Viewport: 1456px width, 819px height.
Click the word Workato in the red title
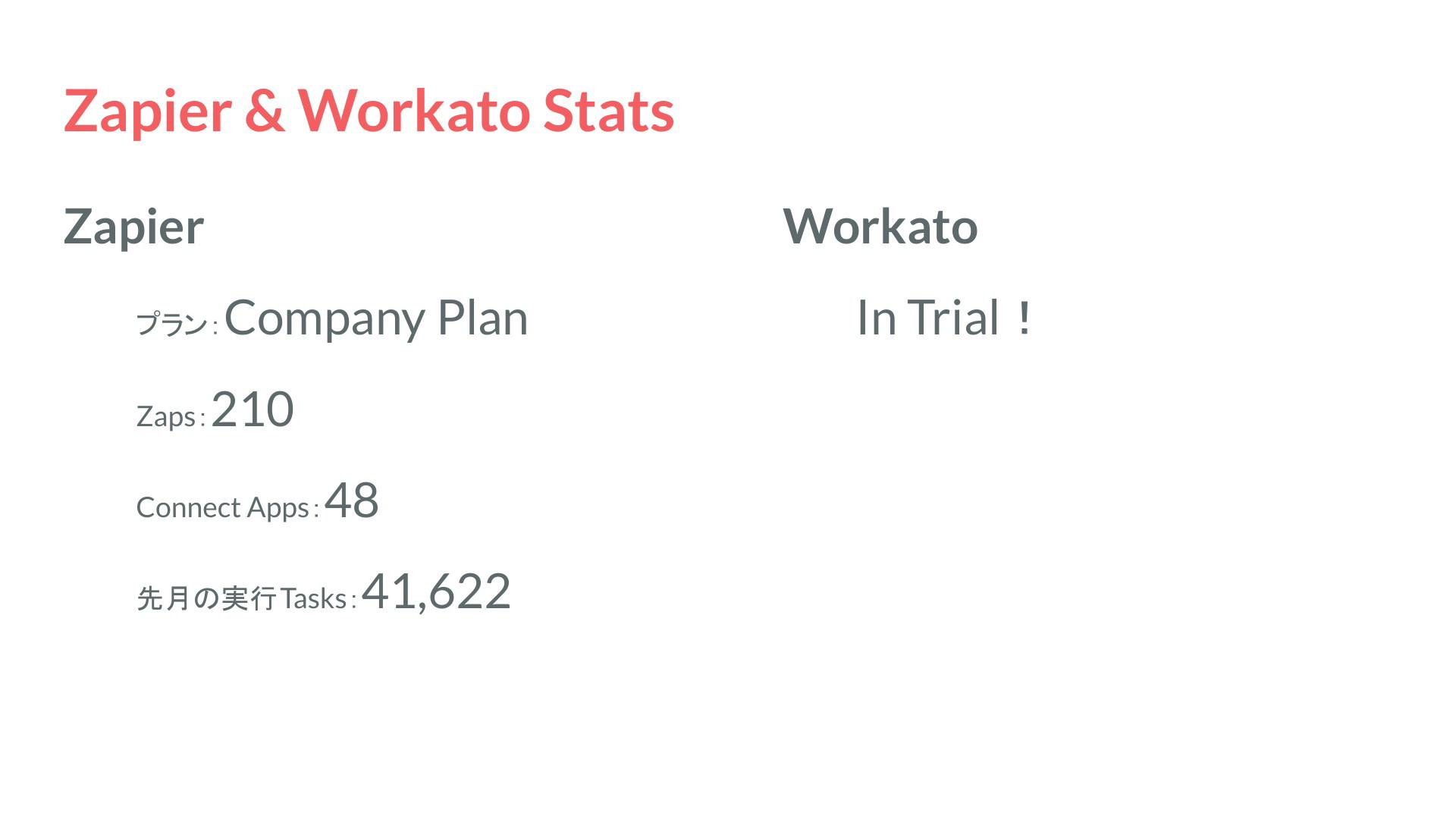click(x=414, y=111)
